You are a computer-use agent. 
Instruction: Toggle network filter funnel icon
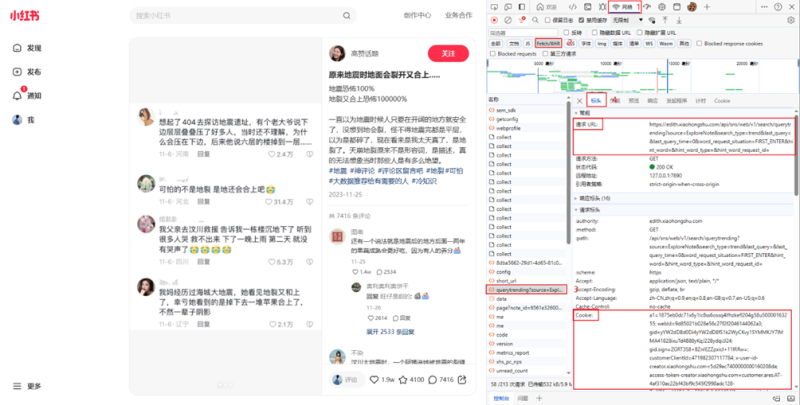pyautogui.click(x=521, y=20)
